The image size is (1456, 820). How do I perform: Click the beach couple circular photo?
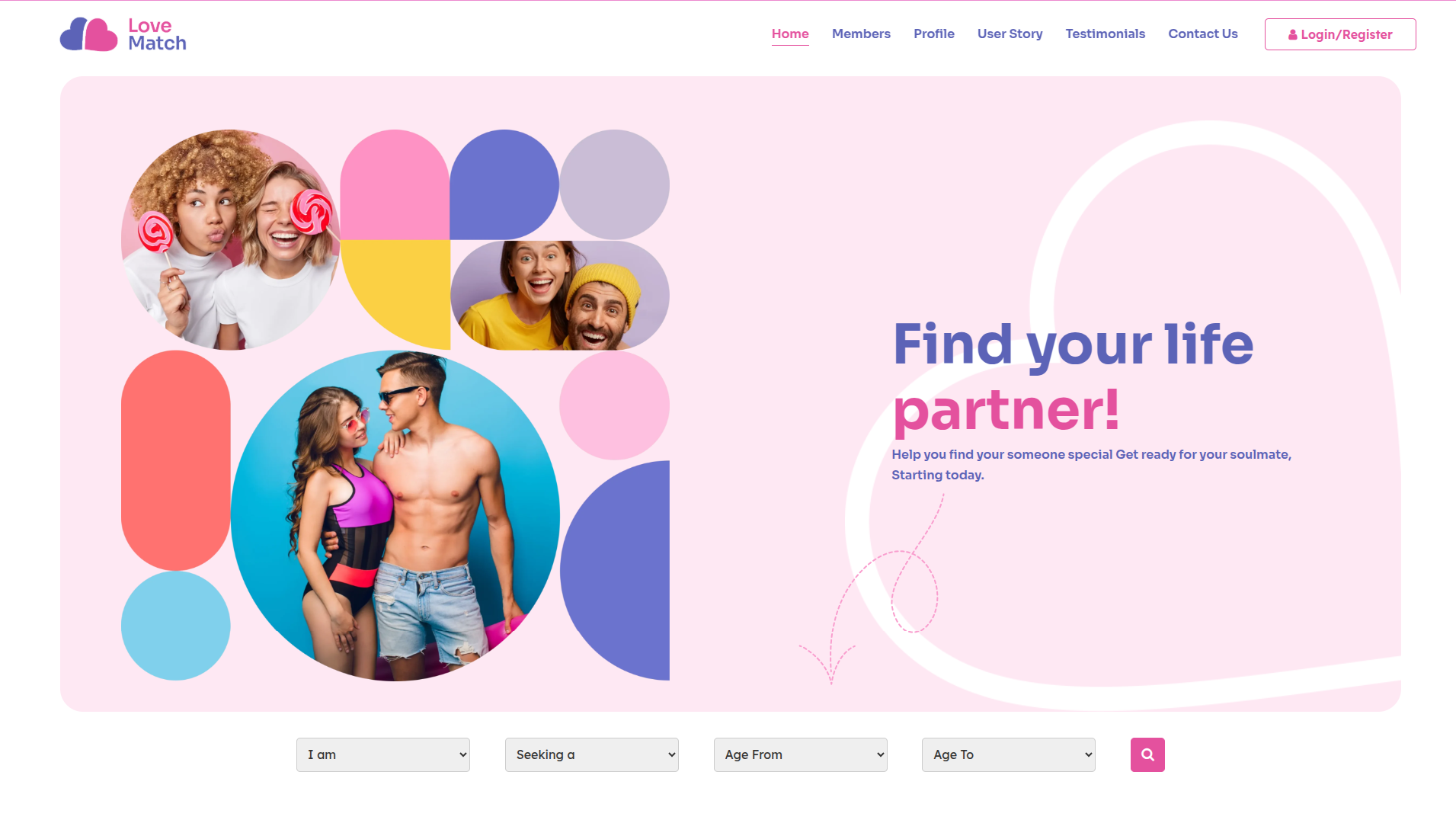pos(395,515)
